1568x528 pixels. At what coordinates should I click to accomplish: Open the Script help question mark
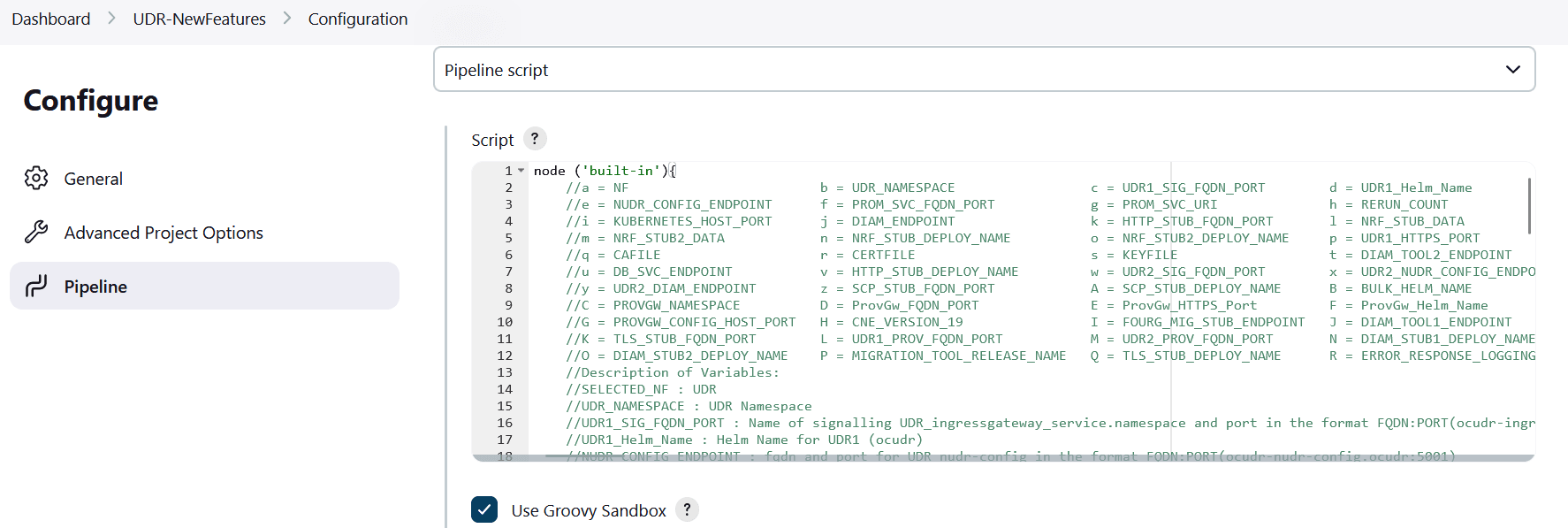click(535, 139)
